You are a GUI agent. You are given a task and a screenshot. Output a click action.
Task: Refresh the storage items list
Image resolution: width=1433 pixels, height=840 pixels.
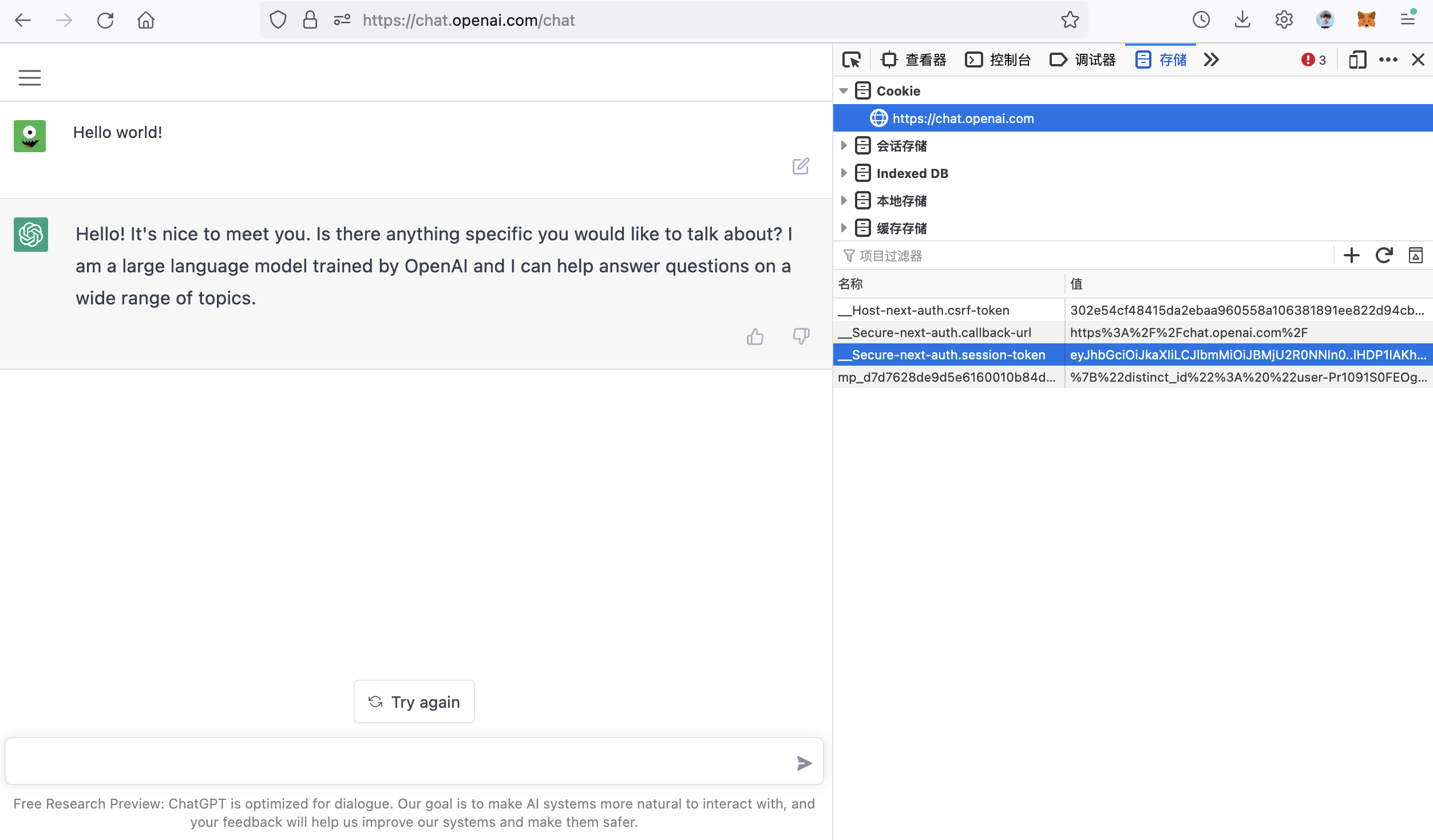[x=1384, y=255]
